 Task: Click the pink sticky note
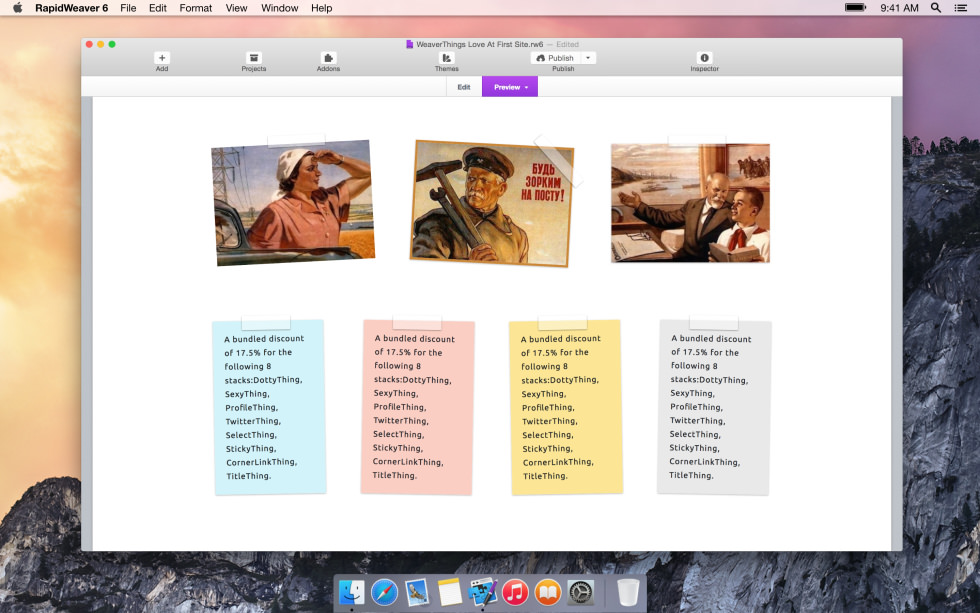click(x=418, y=407)
